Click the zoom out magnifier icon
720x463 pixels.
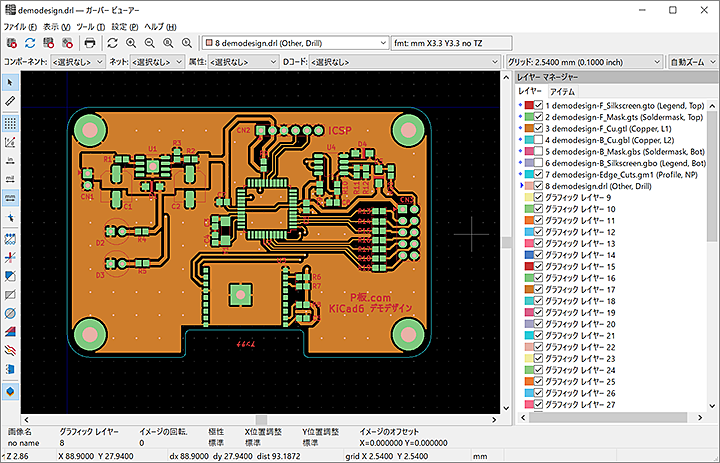149,44
